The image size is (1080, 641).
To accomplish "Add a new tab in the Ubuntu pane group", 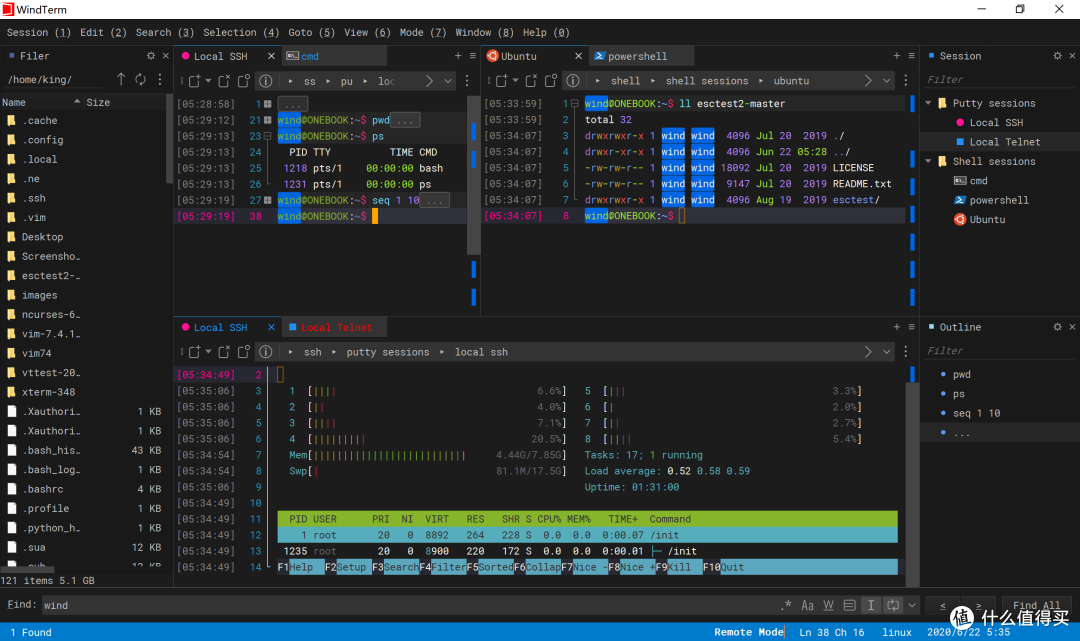I will 896,56.
